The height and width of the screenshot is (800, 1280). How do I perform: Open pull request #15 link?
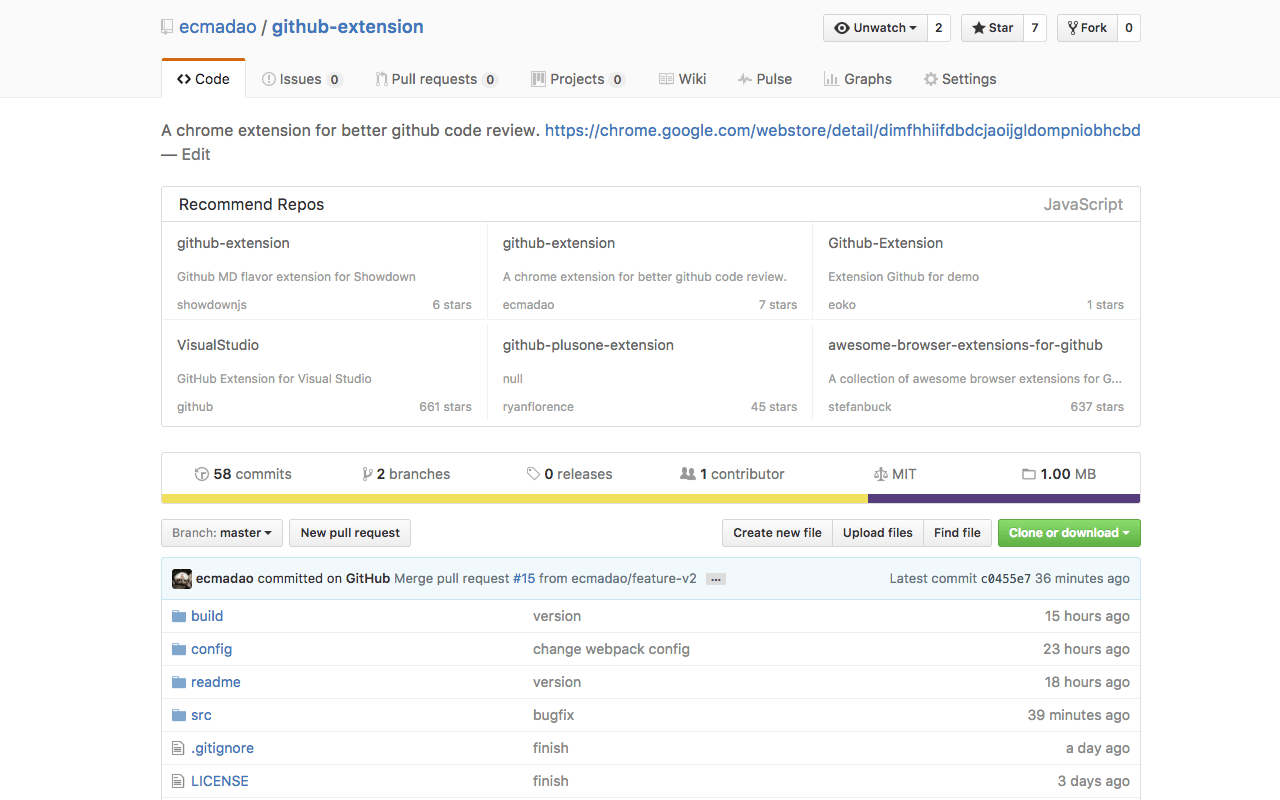524,579
